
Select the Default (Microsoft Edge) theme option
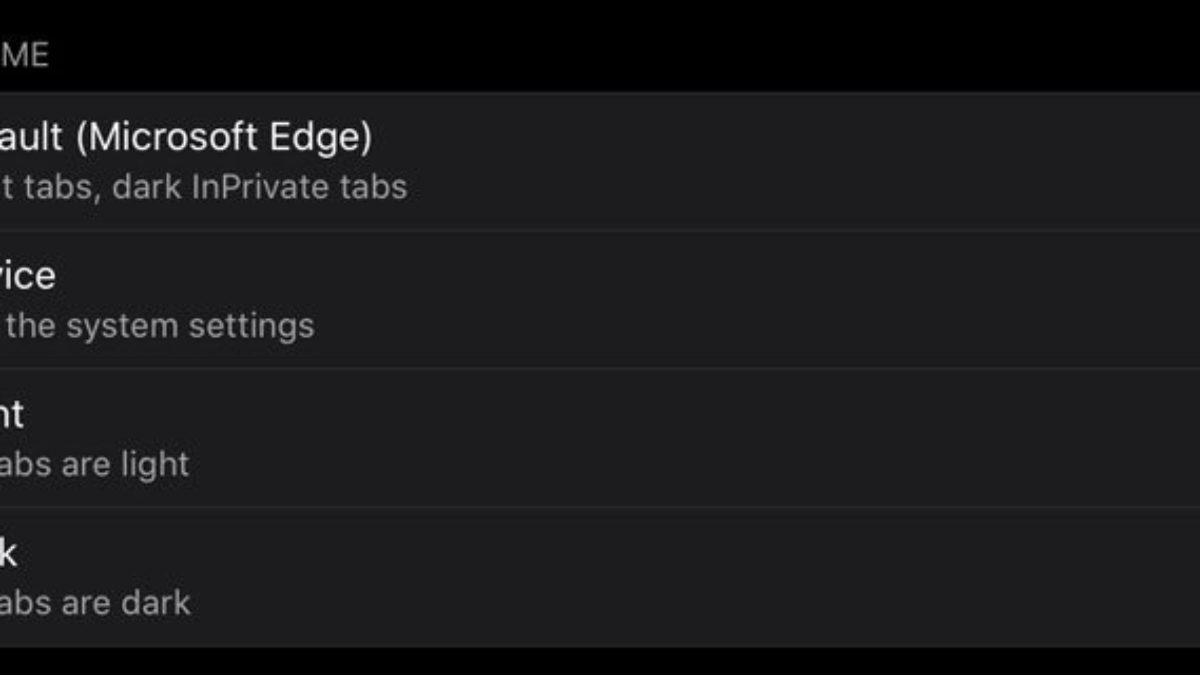coord(185,137)
